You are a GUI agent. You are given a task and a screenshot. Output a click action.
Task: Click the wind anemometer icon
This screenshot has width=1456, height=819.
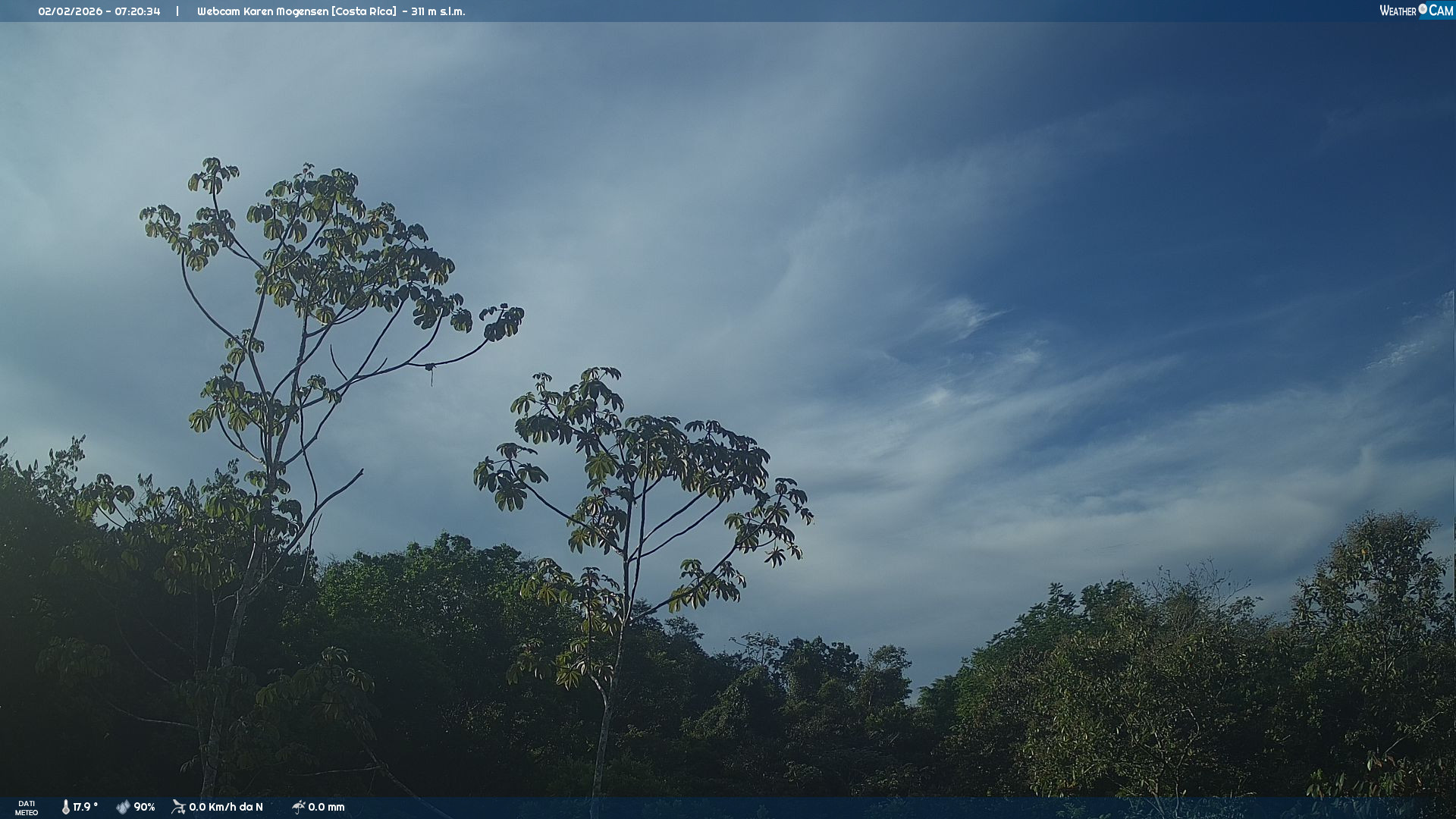(178, 807)
